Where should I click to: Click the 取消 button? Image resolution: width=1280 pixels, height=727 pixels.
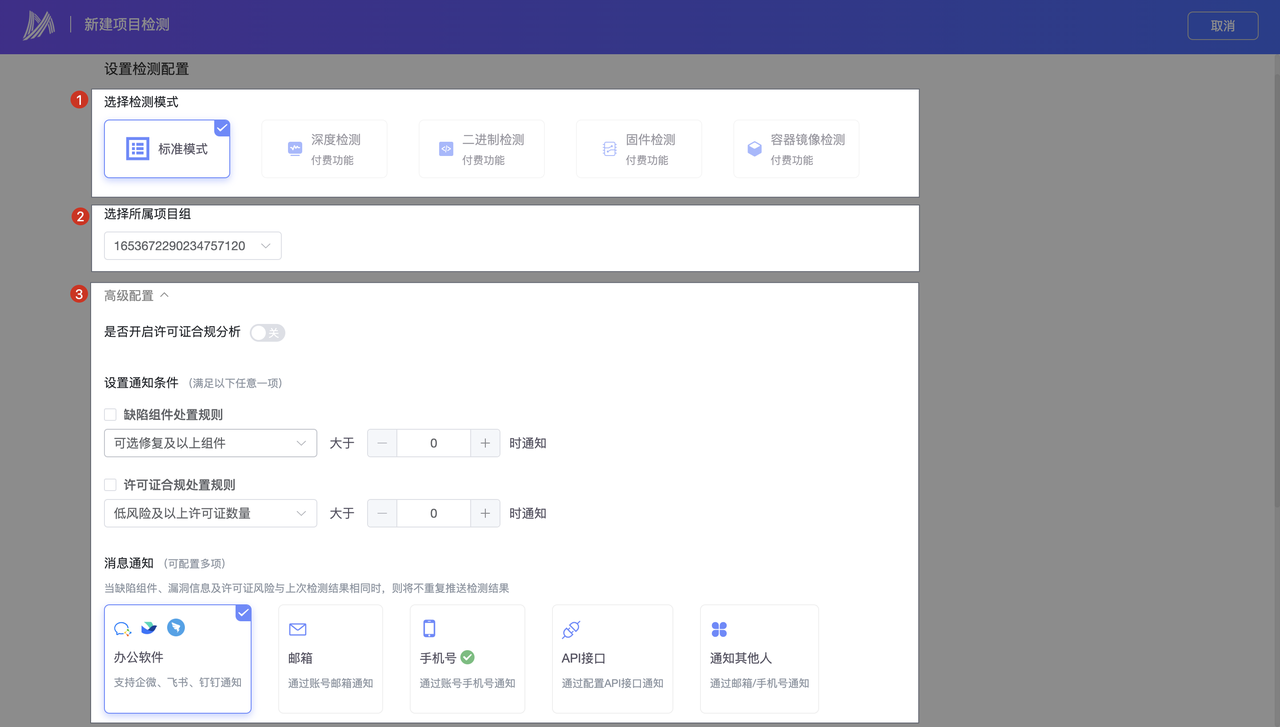1222,26
